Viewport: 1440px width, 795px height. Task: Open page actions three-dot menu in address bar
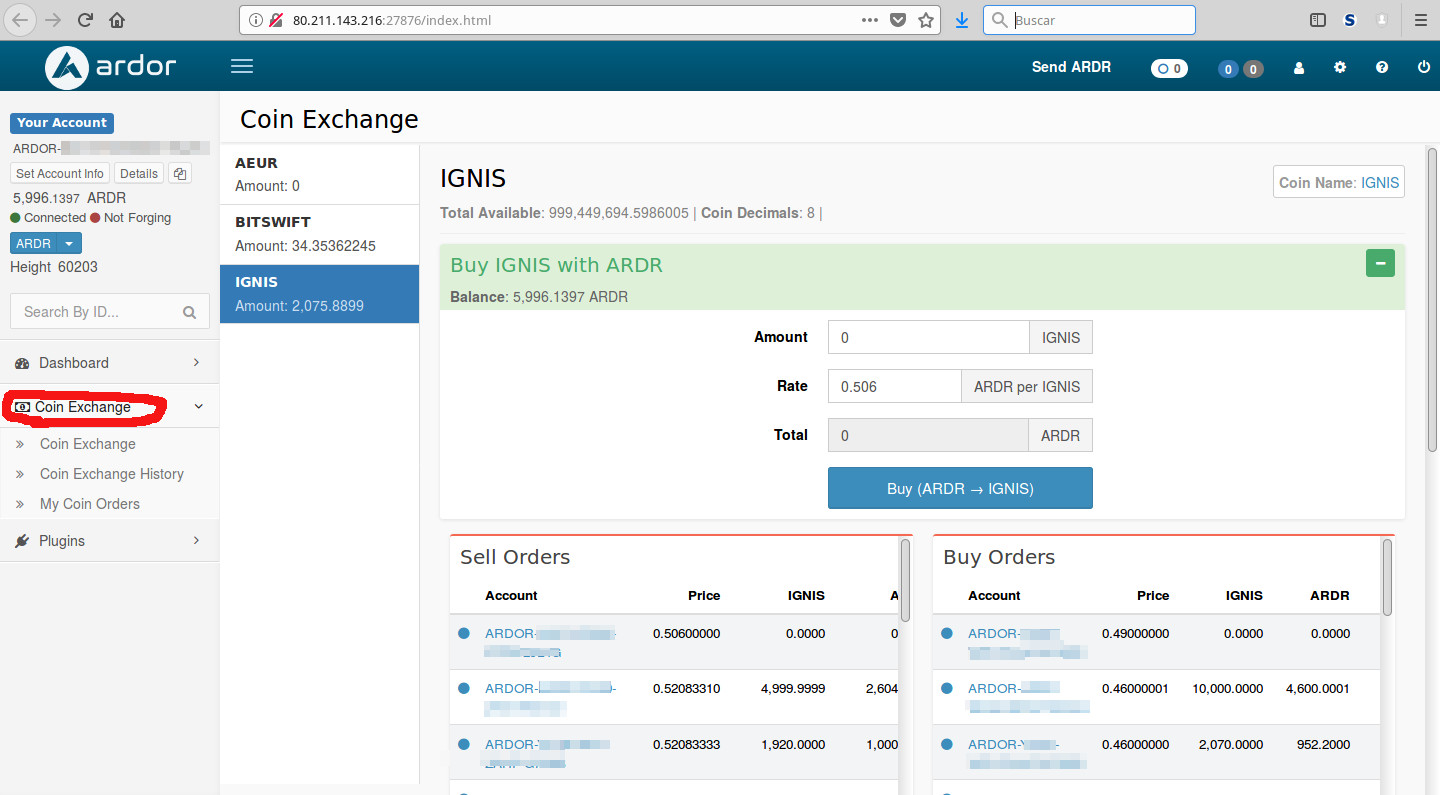[870, 20]
